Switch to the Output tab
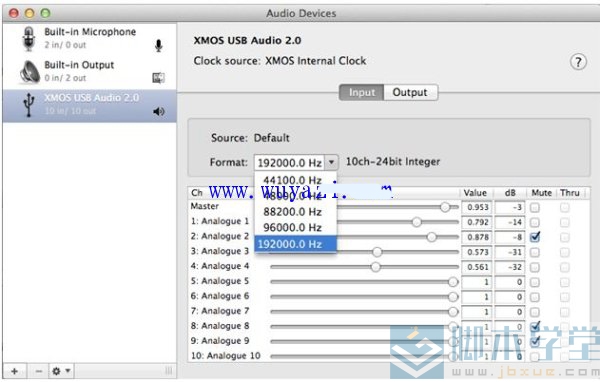 click(x=410, y=92)
